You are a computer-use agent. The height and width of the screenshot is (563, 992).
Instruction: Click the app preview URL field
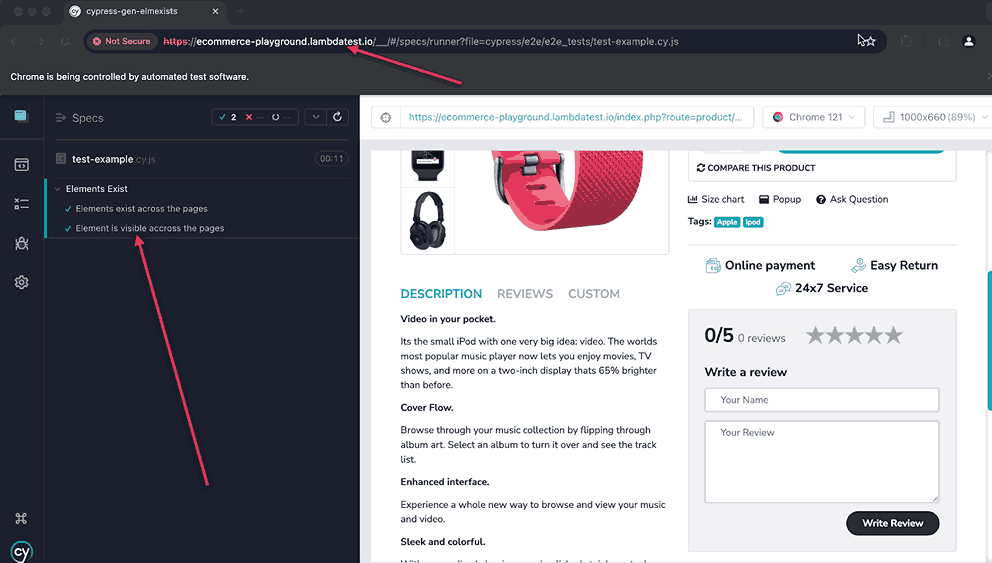point(576,117)
